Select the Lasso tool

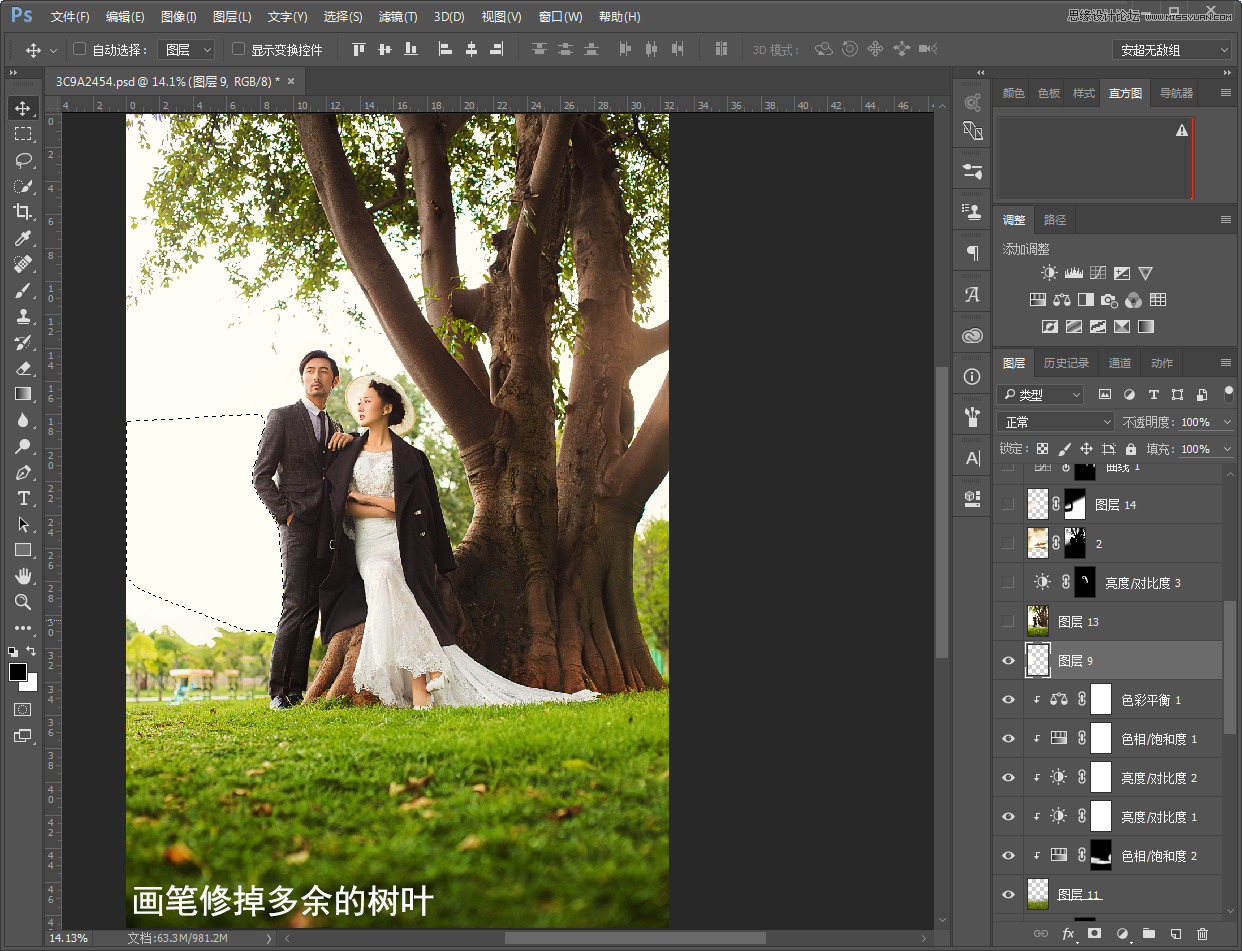click(x=22, y=160)
